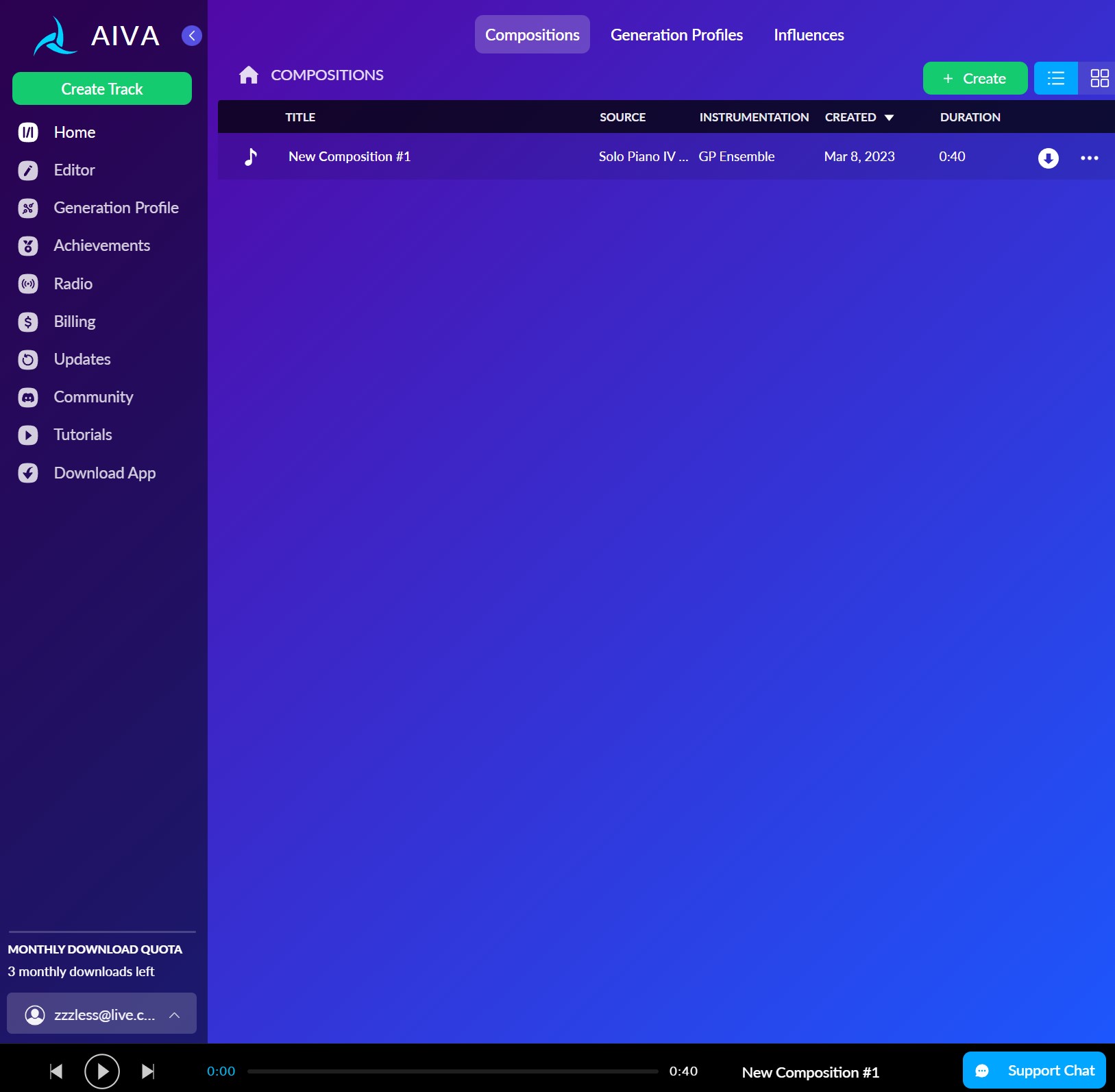1115x1092 pixels.
Task: Open the Billing sidebar label
Action: (x=75, y=321)
